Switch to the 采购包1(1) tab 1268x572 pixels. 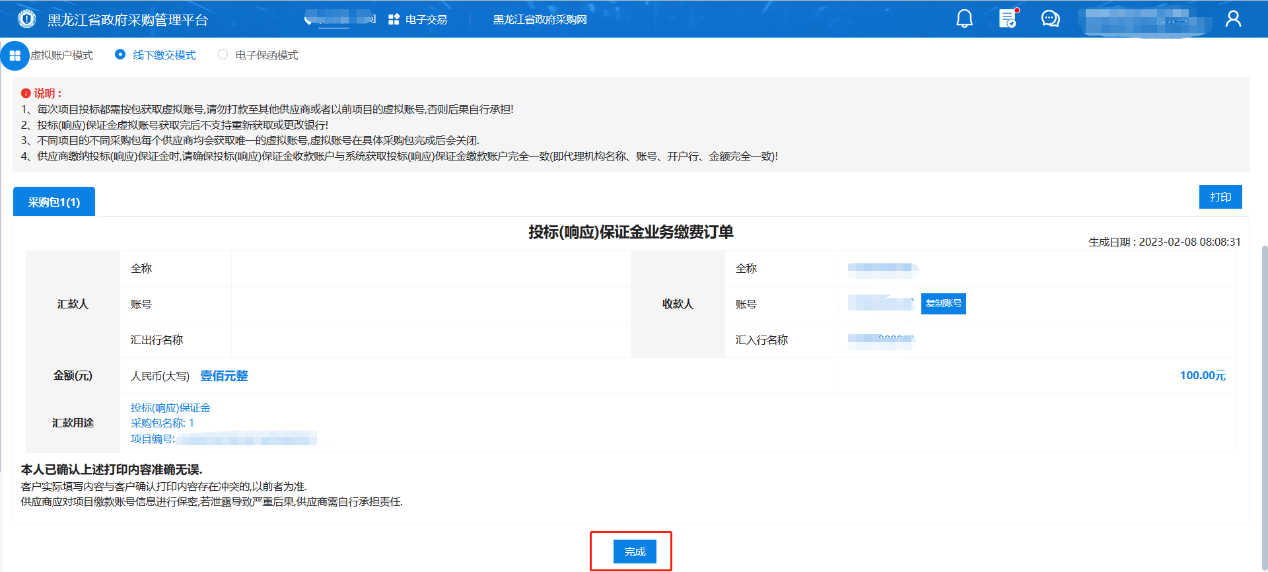(54, 201)
